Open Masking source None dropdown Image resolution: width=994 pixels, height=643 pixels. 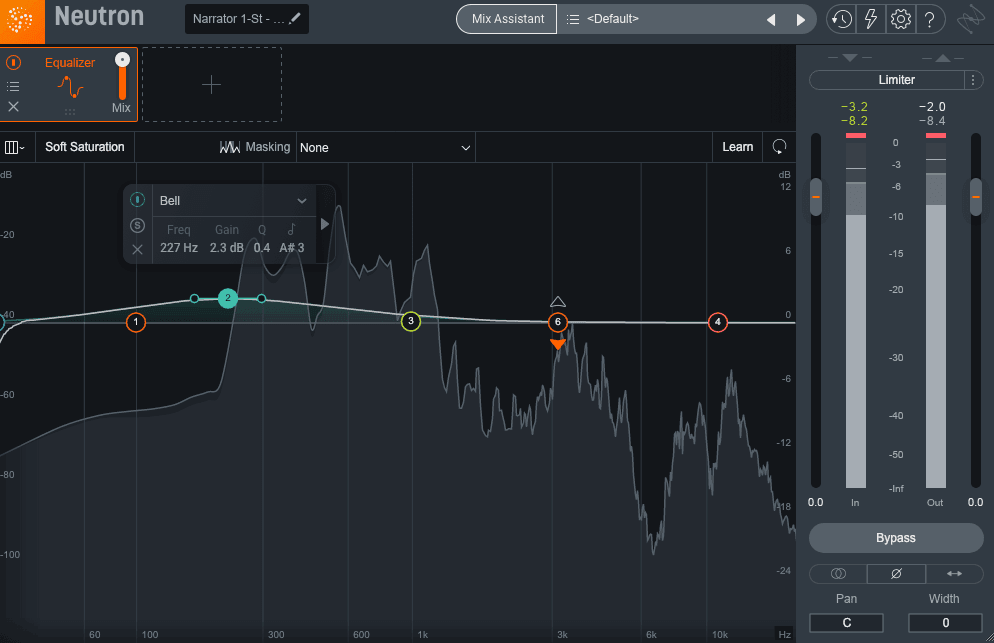click(385, 148)
